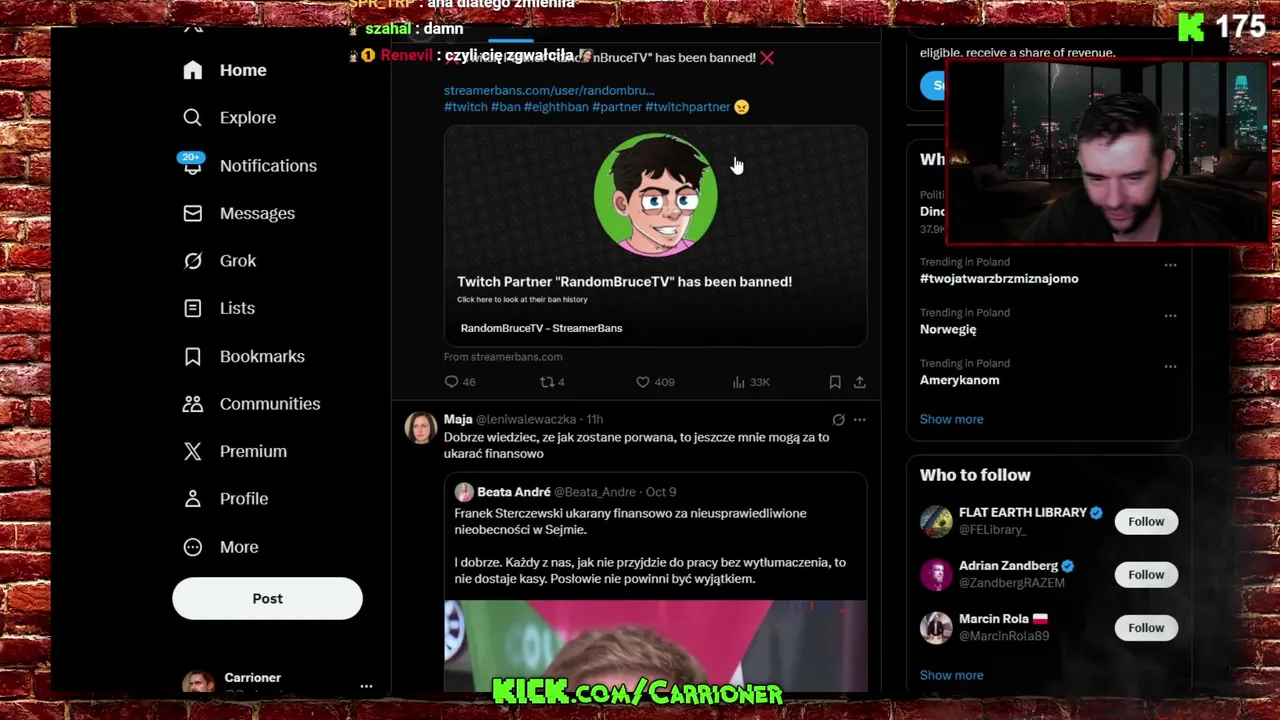1280x720 pixels.
Task: Open @leniwalewaczka handle on Maja's post
Action: click(526, 420)
